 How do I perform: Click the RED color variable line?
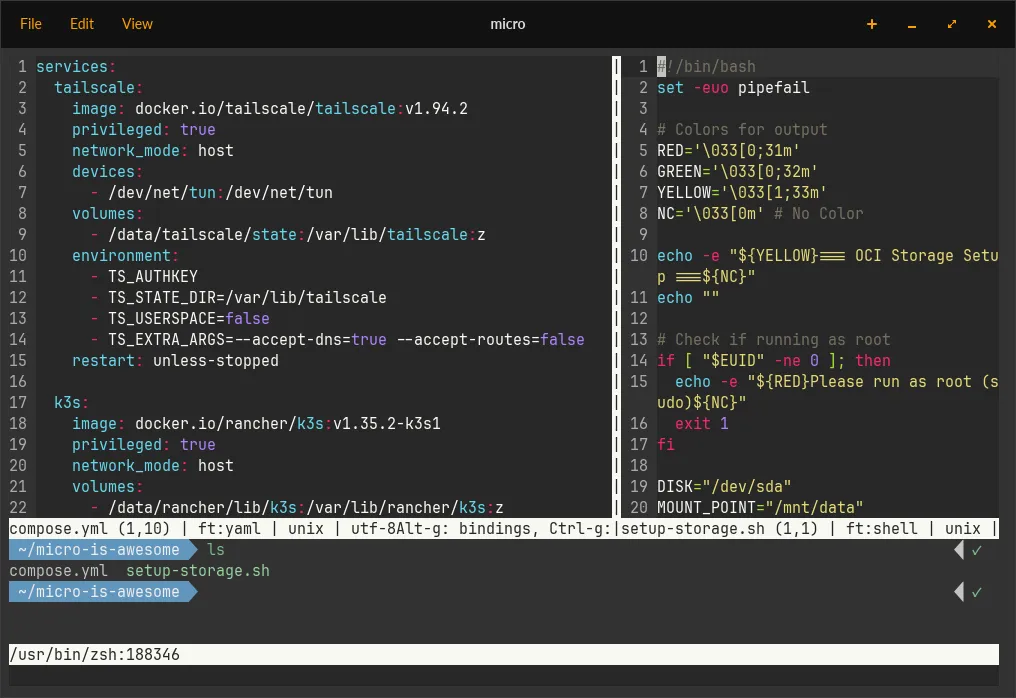tap(728, 150)
